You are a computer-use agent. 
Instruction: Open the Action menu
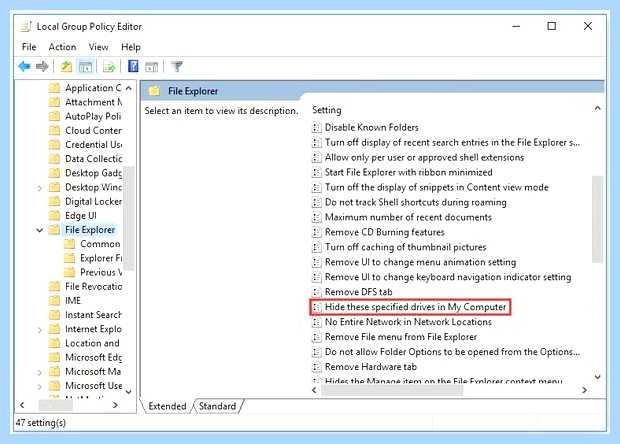pyautogui.click(x=62, y=47)
